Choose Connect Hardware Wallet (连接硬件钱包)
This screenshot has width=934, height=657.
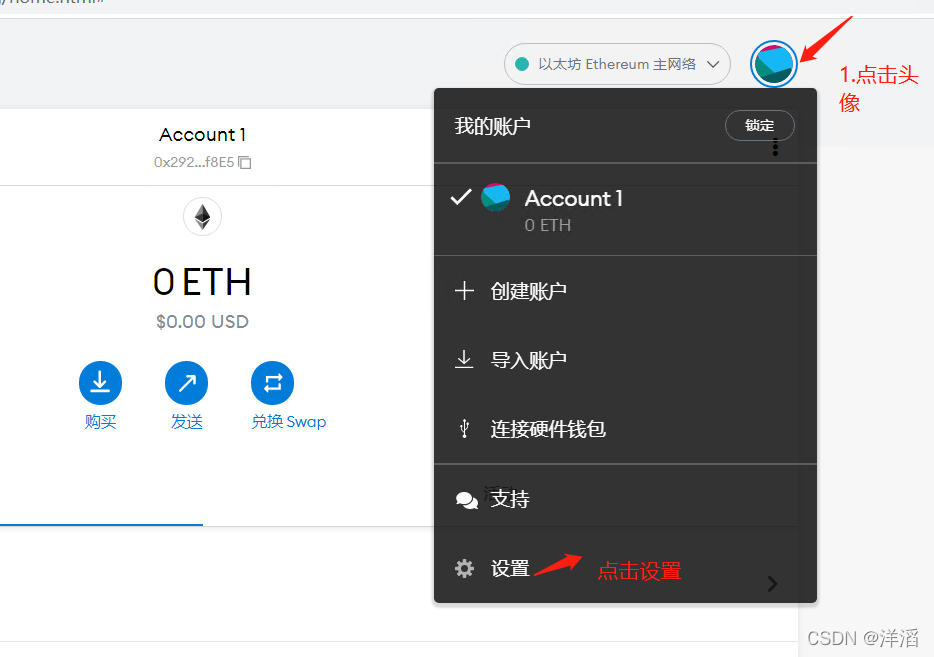(625, 429)
